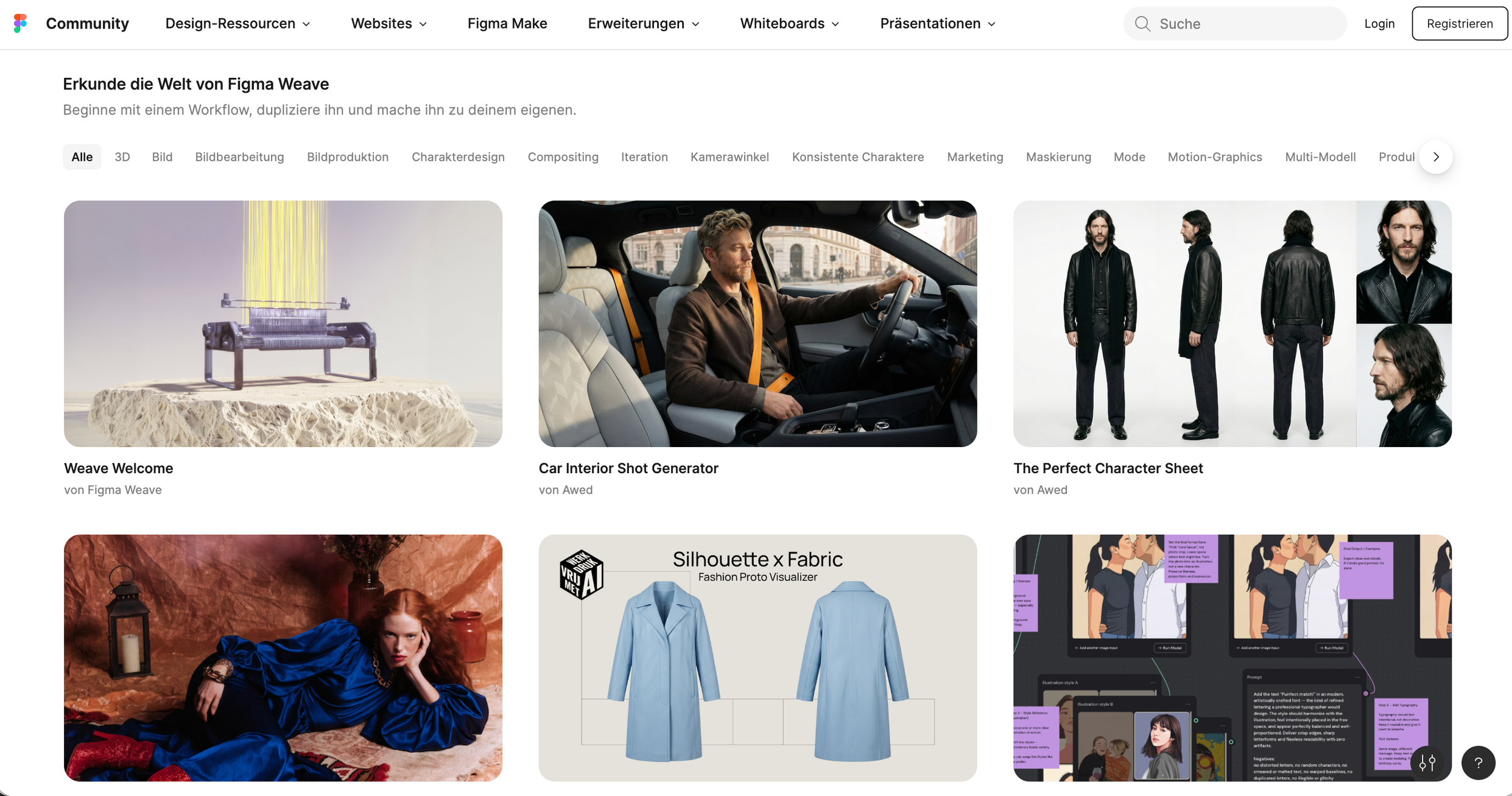Screen dimensions: 1512x796
Task: Open the settings sliders icon button
Action: 1427,763
